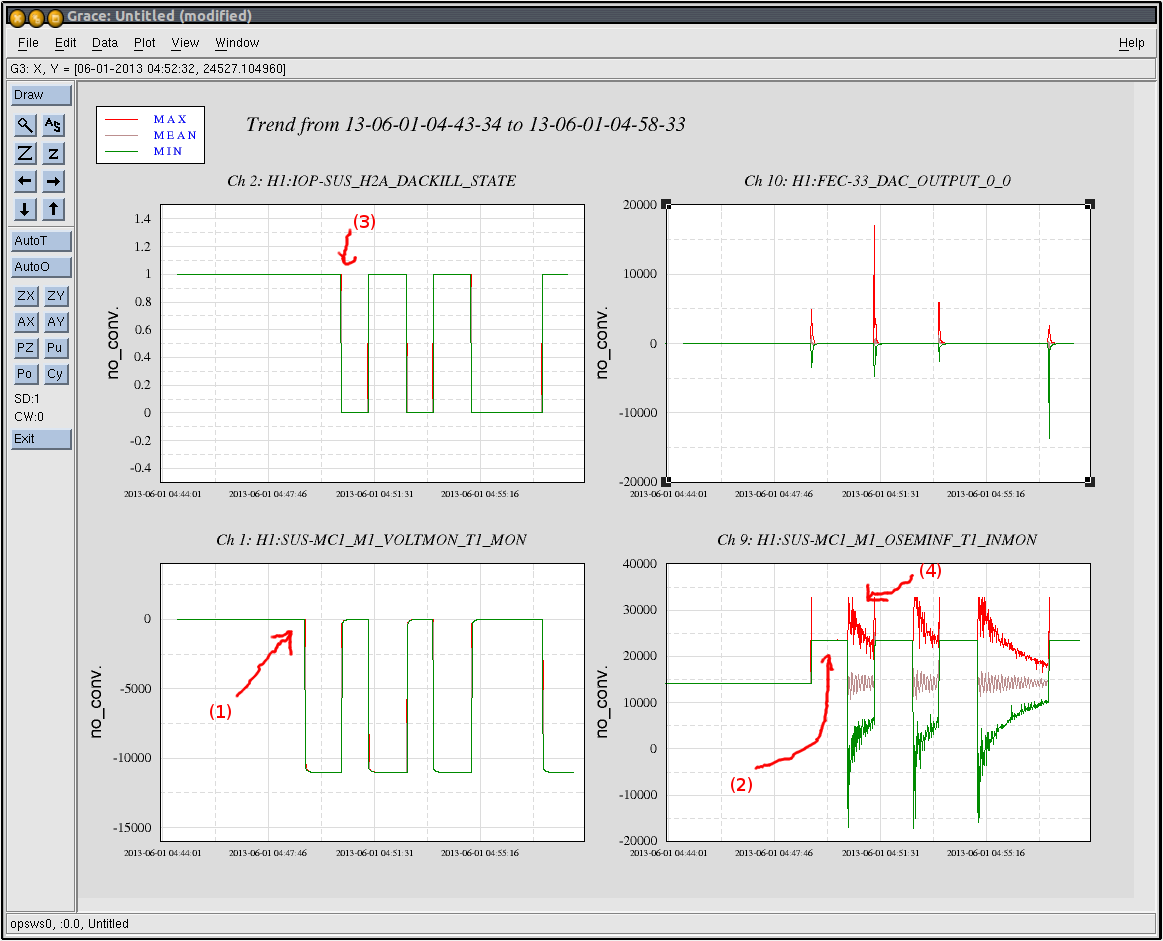This screenshot has height=941, width=1163.
Task: Click the AY autoscale Y button
Action: tap(56, 322)
